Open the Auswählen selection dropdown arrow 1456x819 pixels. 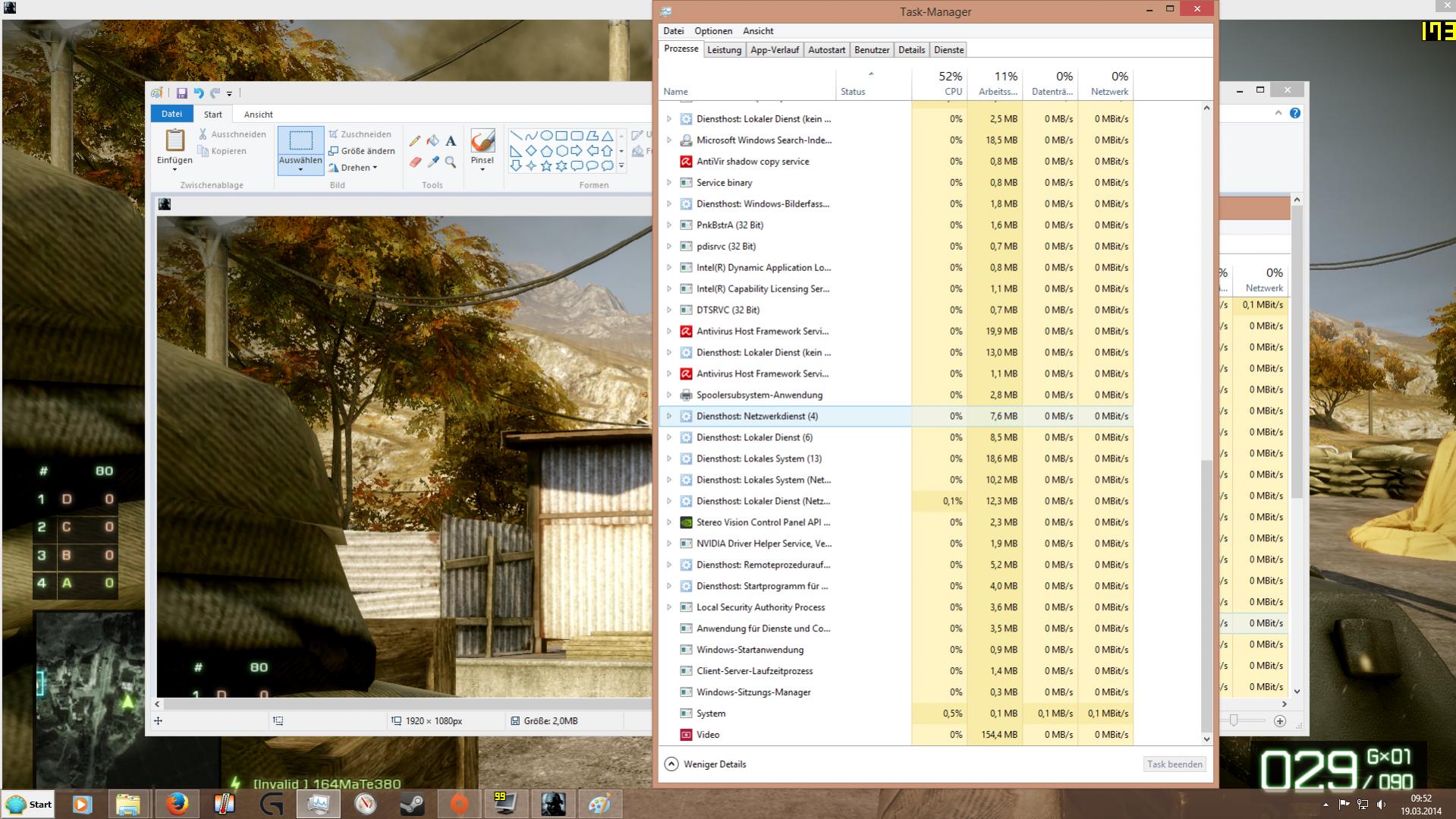coord(300,170)
